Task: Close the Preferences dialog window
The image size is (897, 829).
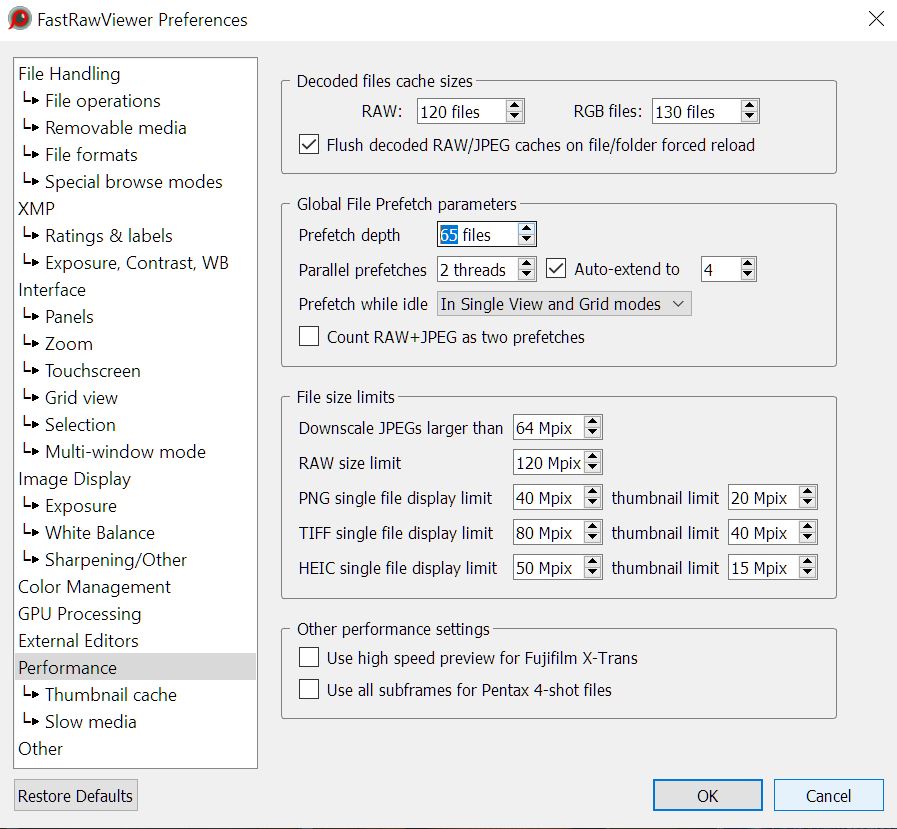Action: [x=875, y=19]
